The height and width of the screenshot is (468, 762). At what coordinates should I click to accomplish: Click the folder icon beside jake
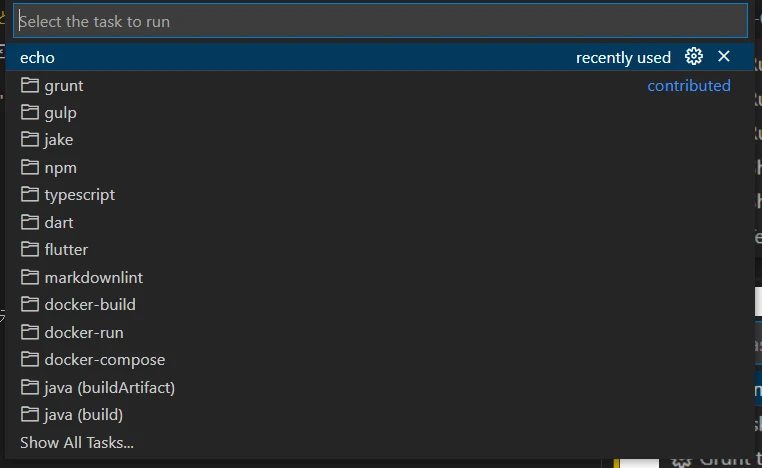click(30, 140)
